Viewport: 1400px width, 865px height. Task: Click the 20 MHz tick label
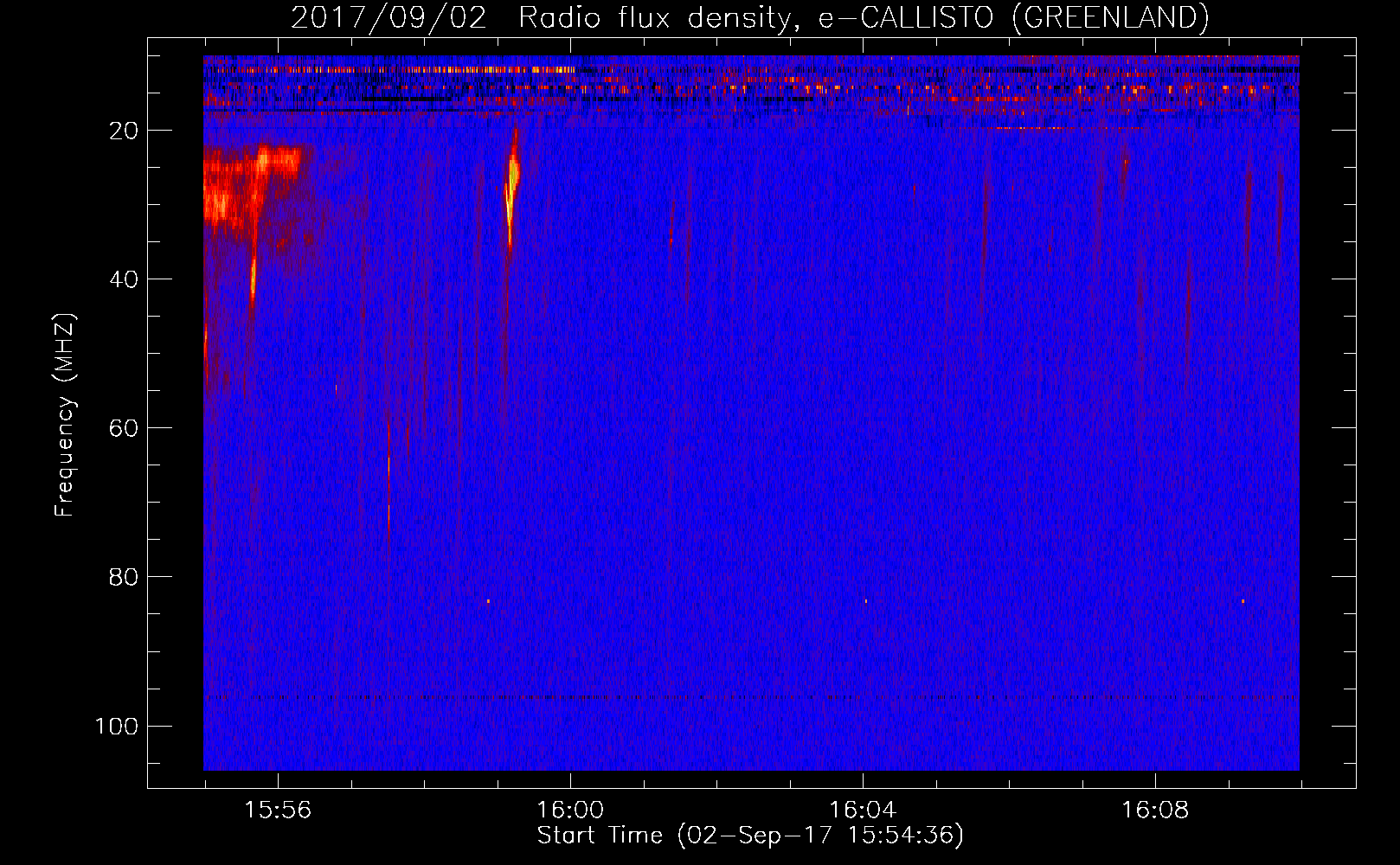[x=124, y=131]
